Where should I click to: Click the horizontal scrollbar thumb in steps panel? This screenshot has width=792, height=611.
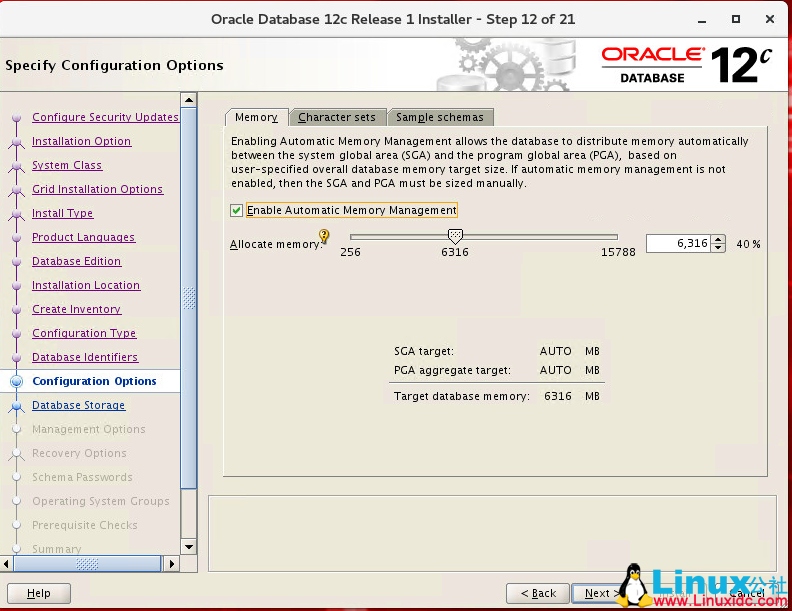pyautogui.click(x=87, y=564)
